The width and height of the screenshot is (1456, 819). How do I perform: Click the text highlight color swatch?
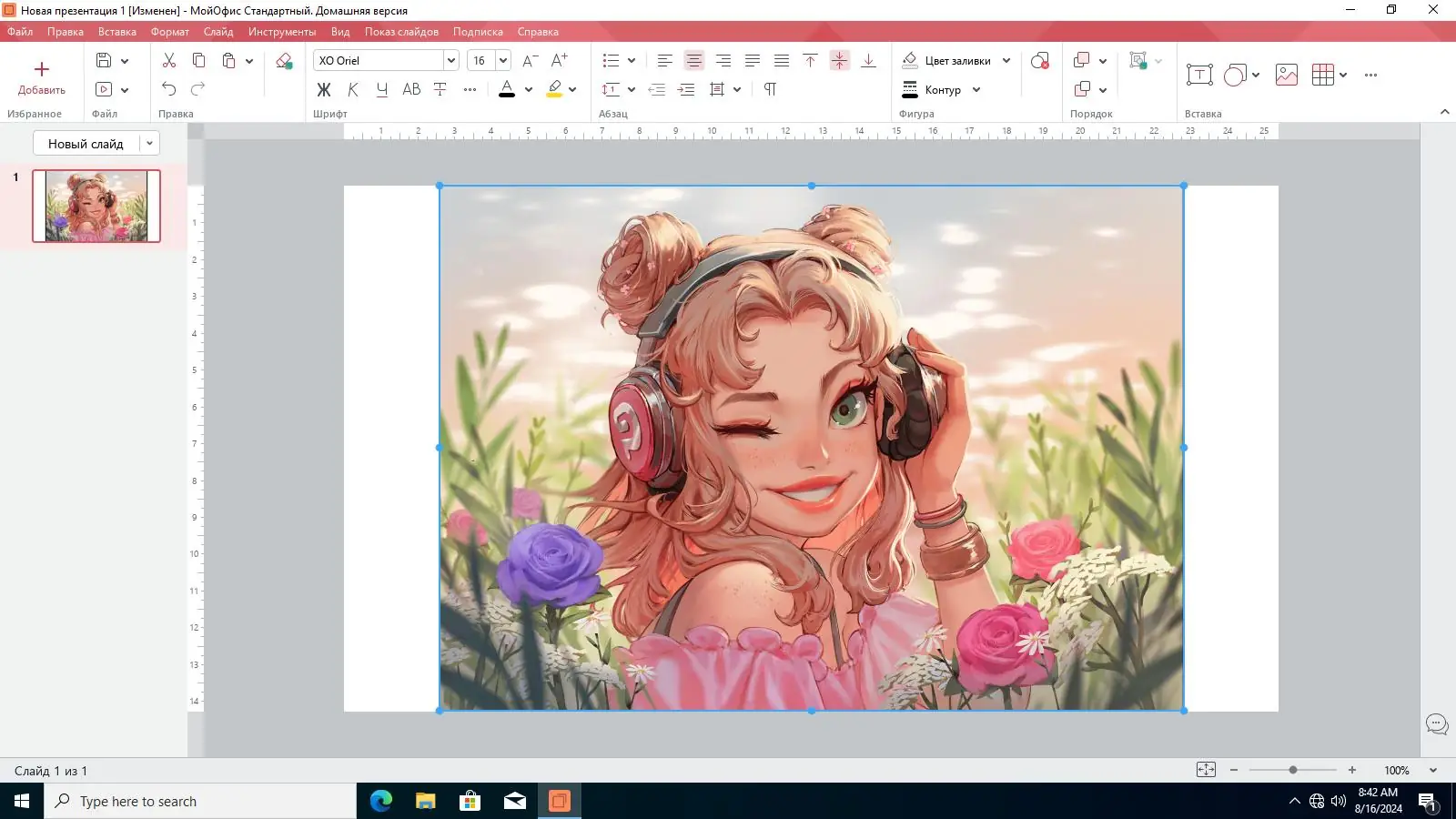[x=554, y=89]
